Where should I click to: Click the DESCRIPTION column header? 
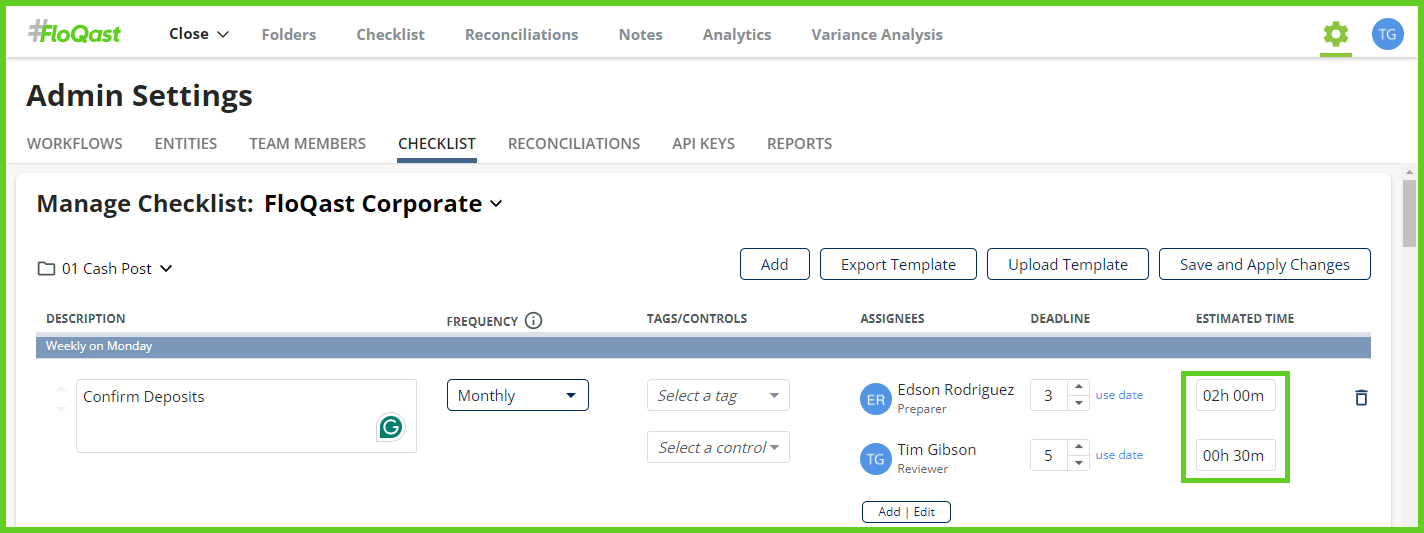86,319
